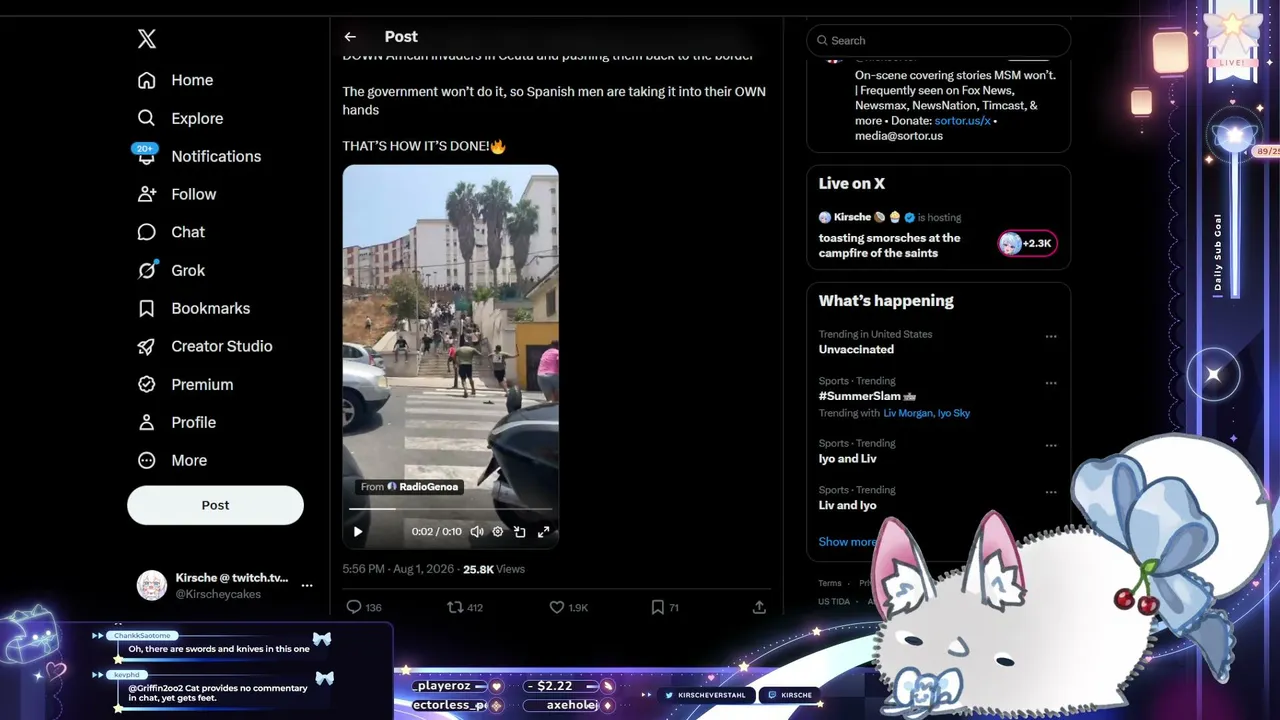Screen dimensions: 1280x720
Task: Open the Liv Morgan, Iyo Sky link
Action: (x=927, y=413)
